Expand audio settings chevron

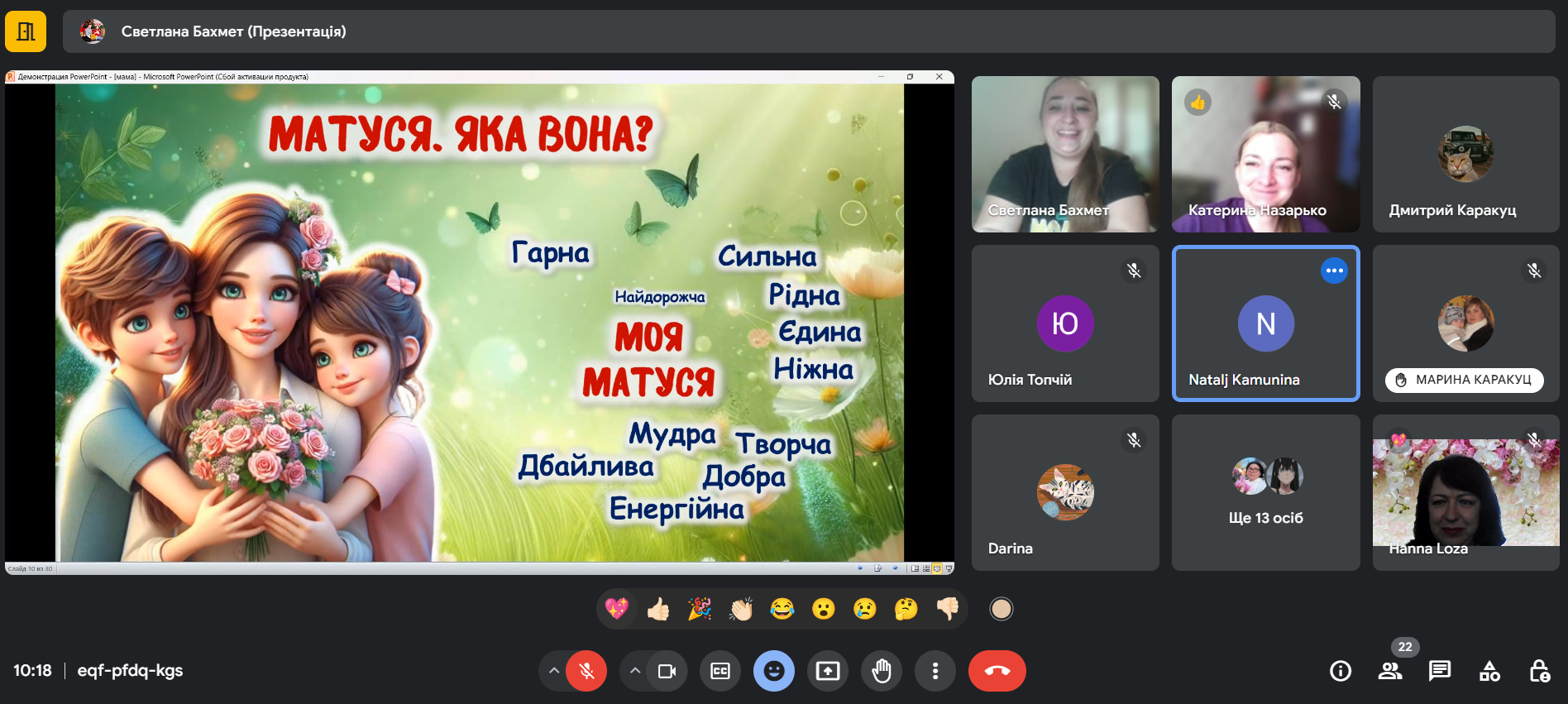click(x=554, y=671)
